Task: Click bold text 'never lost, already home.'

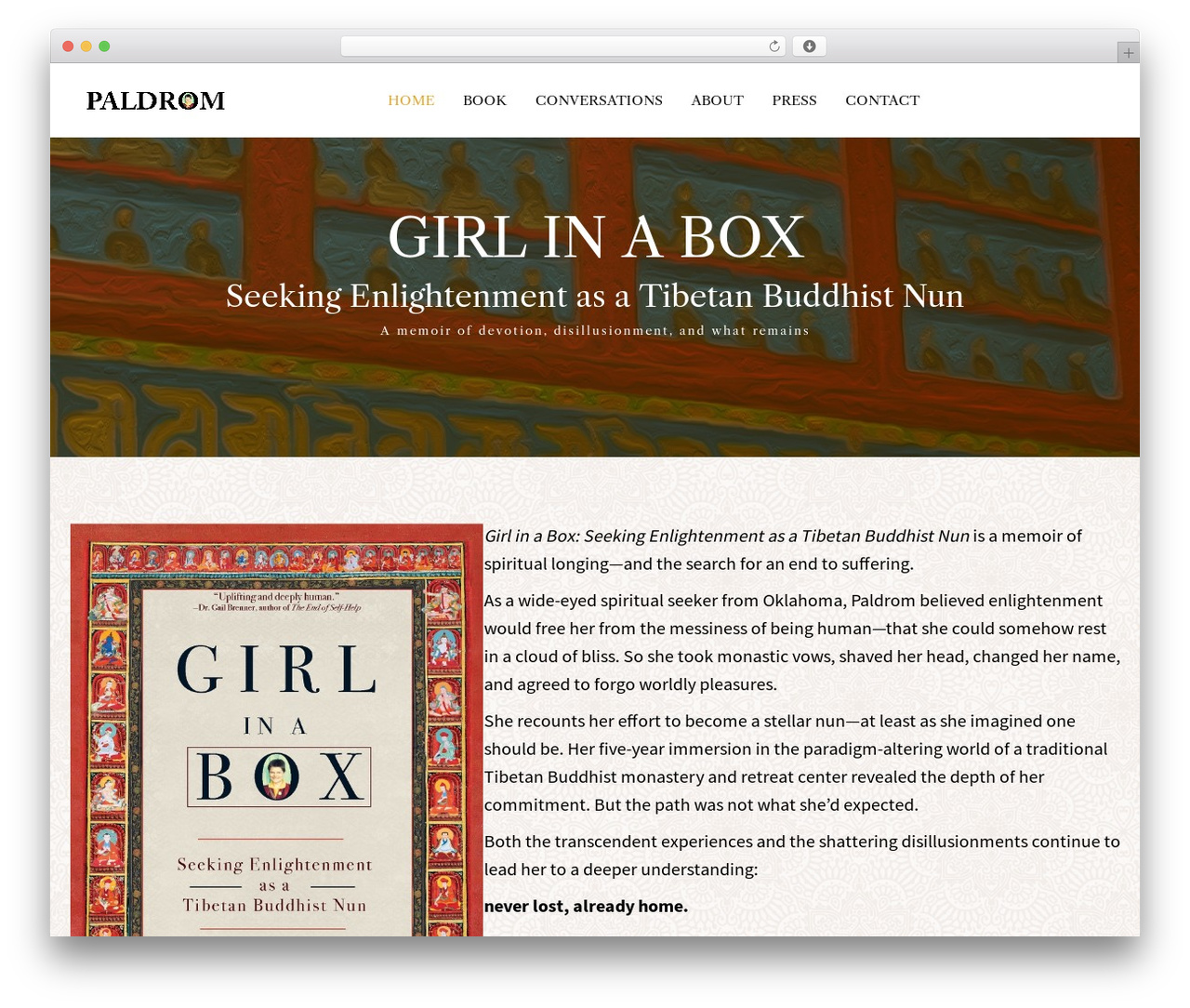Action: [x=586, y=906]
